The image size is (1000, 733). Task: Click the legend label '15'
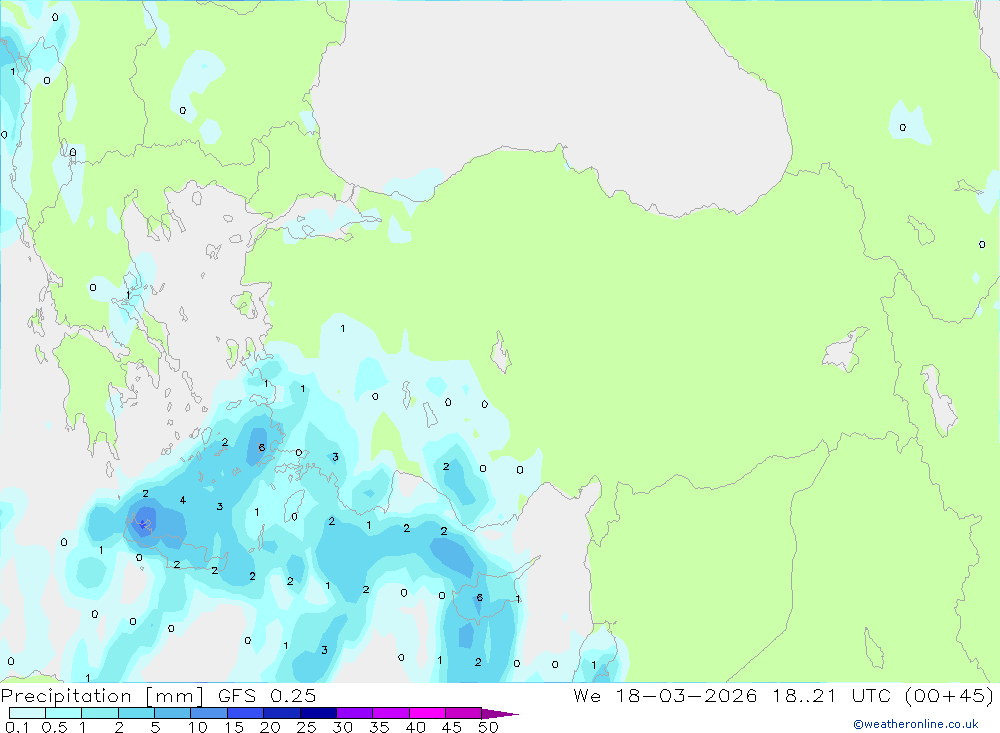click(234, 727)
